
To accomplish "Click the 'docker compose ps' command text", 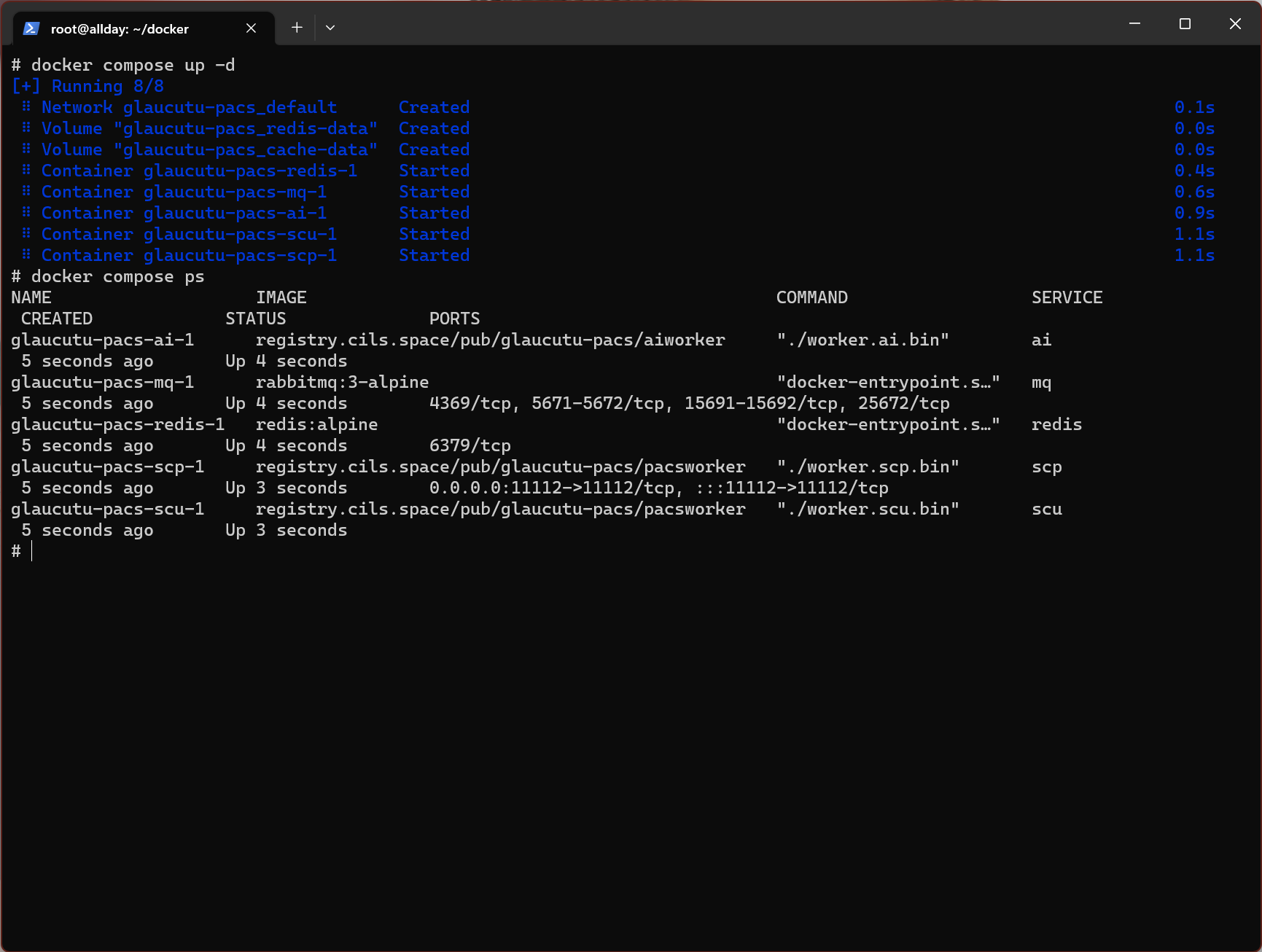I will click(117, 277).
